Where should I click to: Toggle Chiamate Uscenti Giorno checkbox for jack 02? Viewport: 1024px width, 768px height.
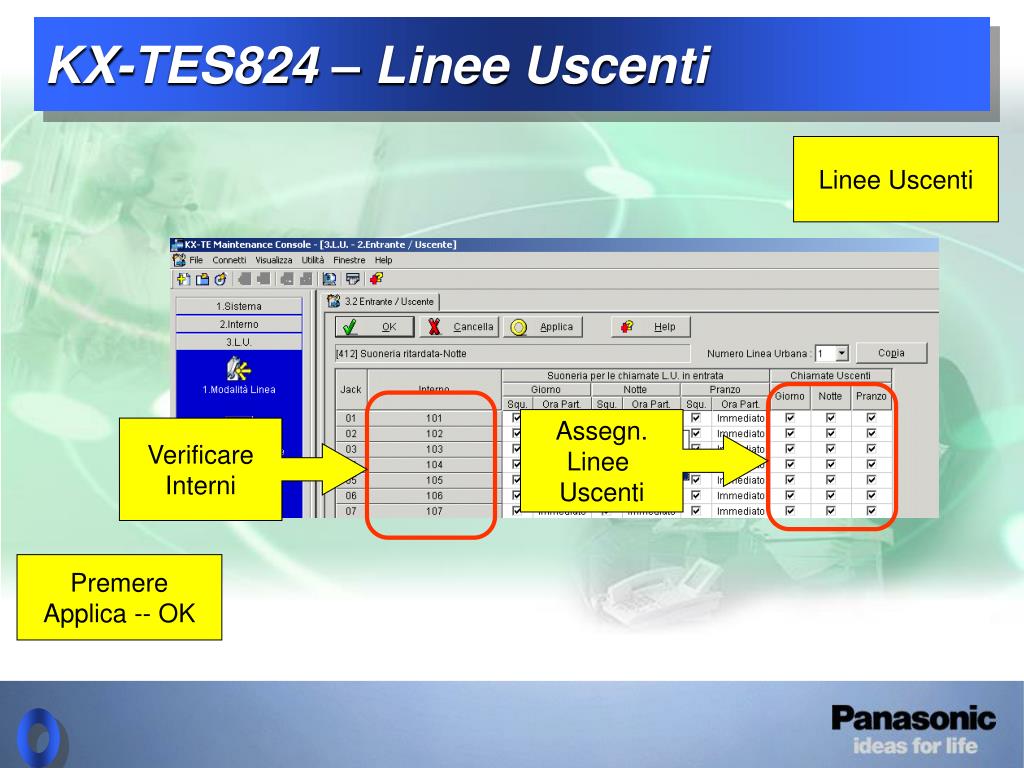coord(790,433)
